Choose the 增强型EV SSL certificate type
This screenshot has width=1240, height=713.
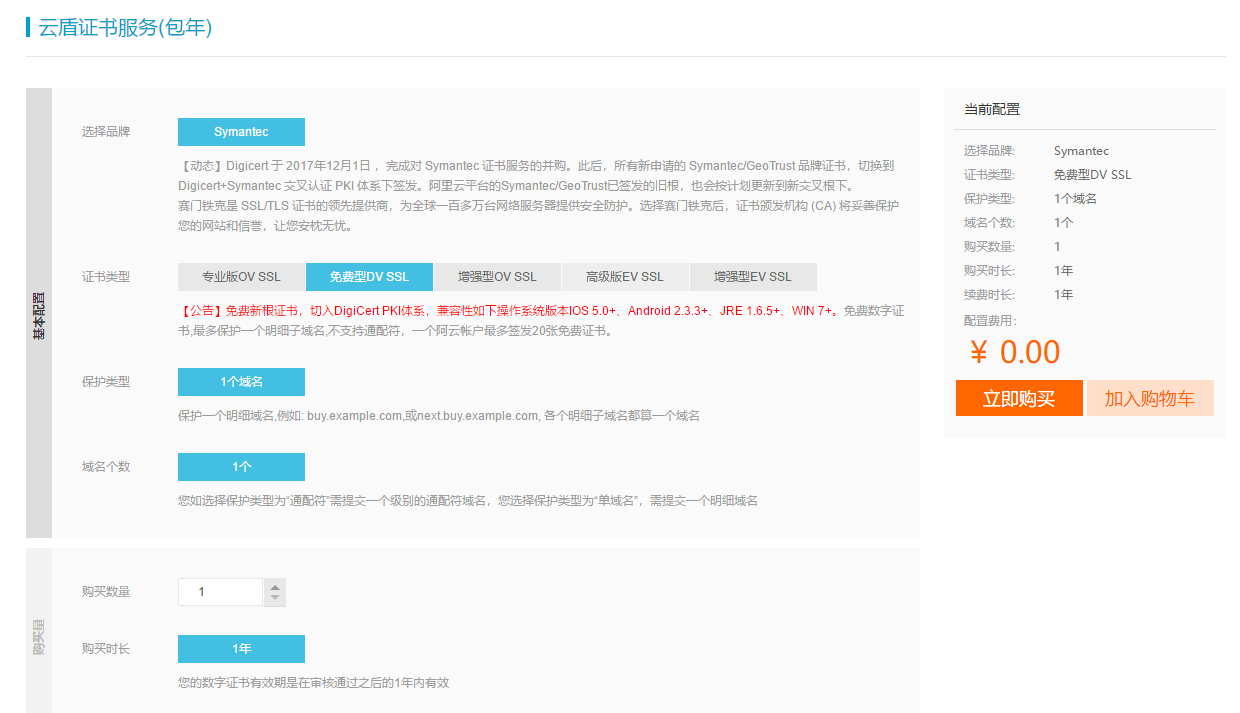[x=753, y=277]
